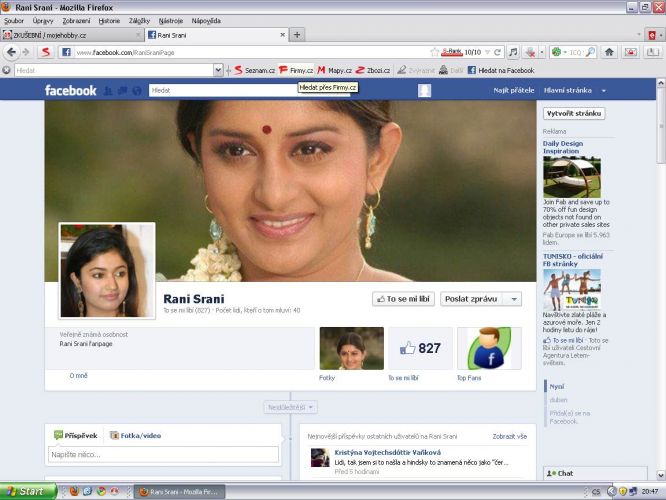Screen dimensions: 666x500
Task: Click the duben timeline marker
Action: tap(558, 400)
